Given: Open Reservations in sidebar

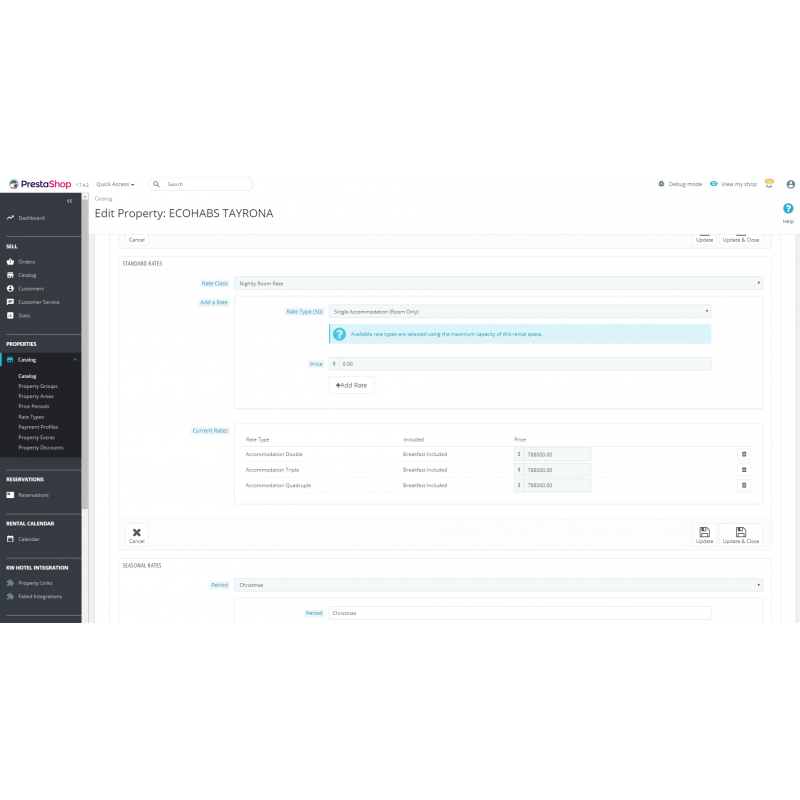Looking at the screenshot, I should pyautogui.click(x=33, y=495).
